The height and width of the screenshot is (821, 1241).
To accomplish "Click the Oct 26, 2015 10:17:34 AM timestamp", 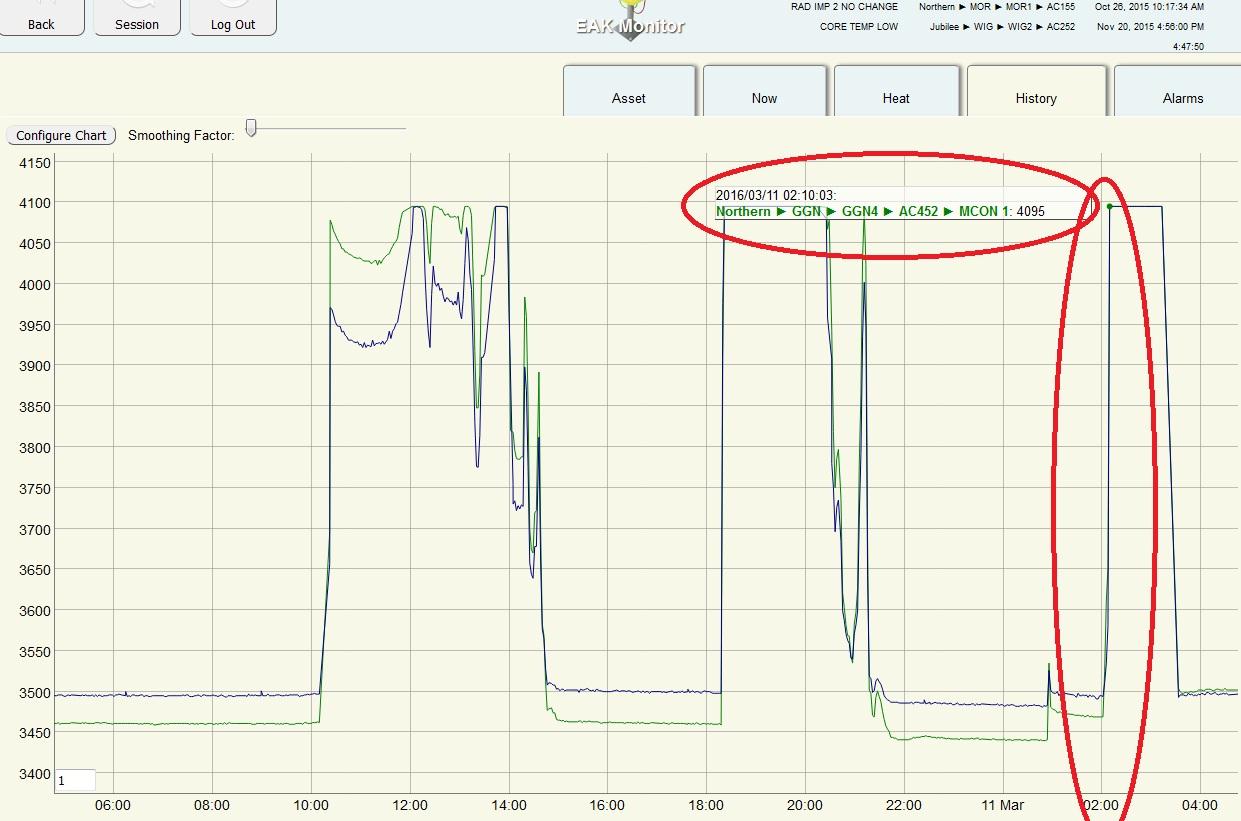I will tap(1150, 7).
